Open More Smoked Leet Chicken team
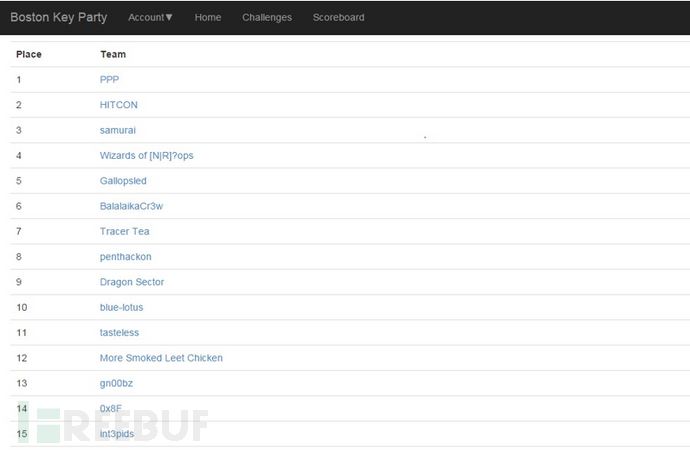The image size is (690, 450). coord(161,358)
